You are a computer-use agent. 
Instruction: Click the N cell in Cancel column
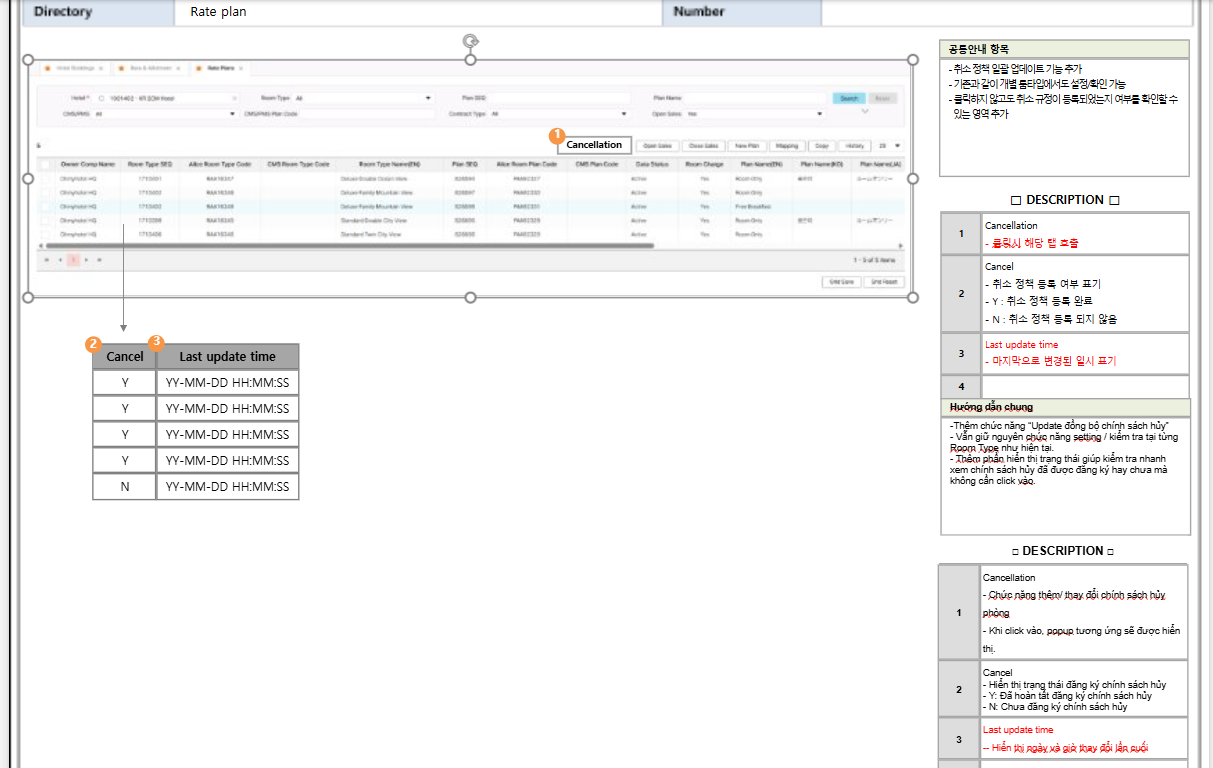coord(125,487)
